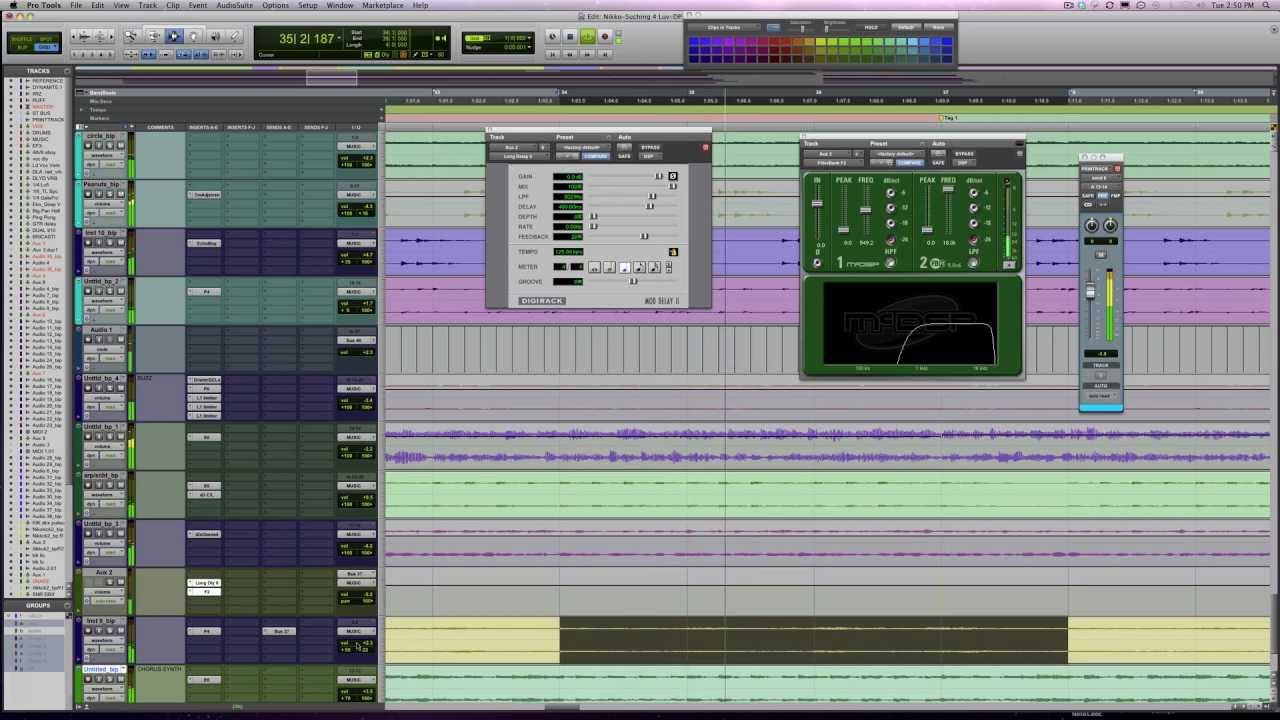Select the Pencil tool
The image size is (1280, 720).
235,37
